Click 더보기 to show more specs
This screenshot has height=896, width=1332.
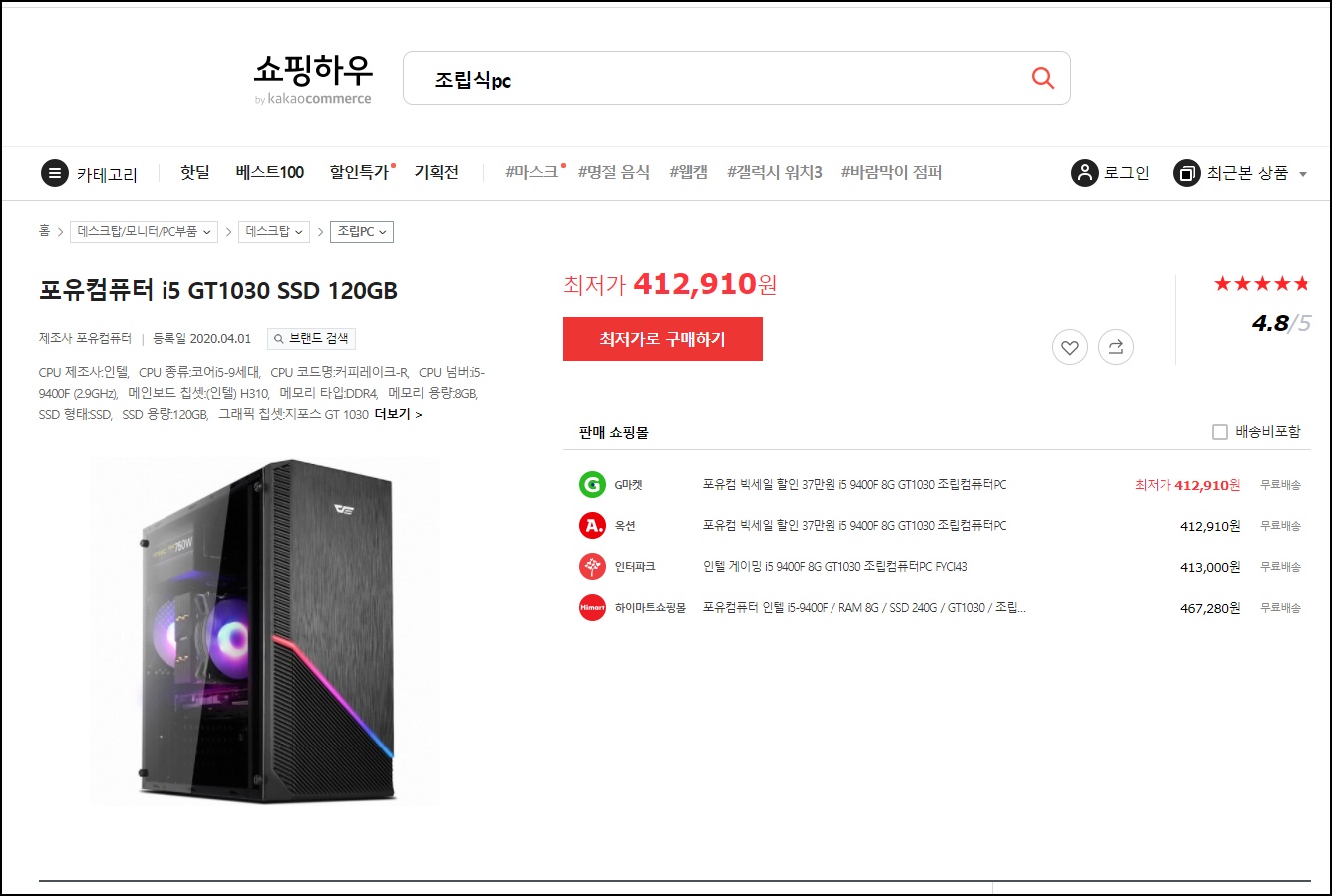click(399, 414)
